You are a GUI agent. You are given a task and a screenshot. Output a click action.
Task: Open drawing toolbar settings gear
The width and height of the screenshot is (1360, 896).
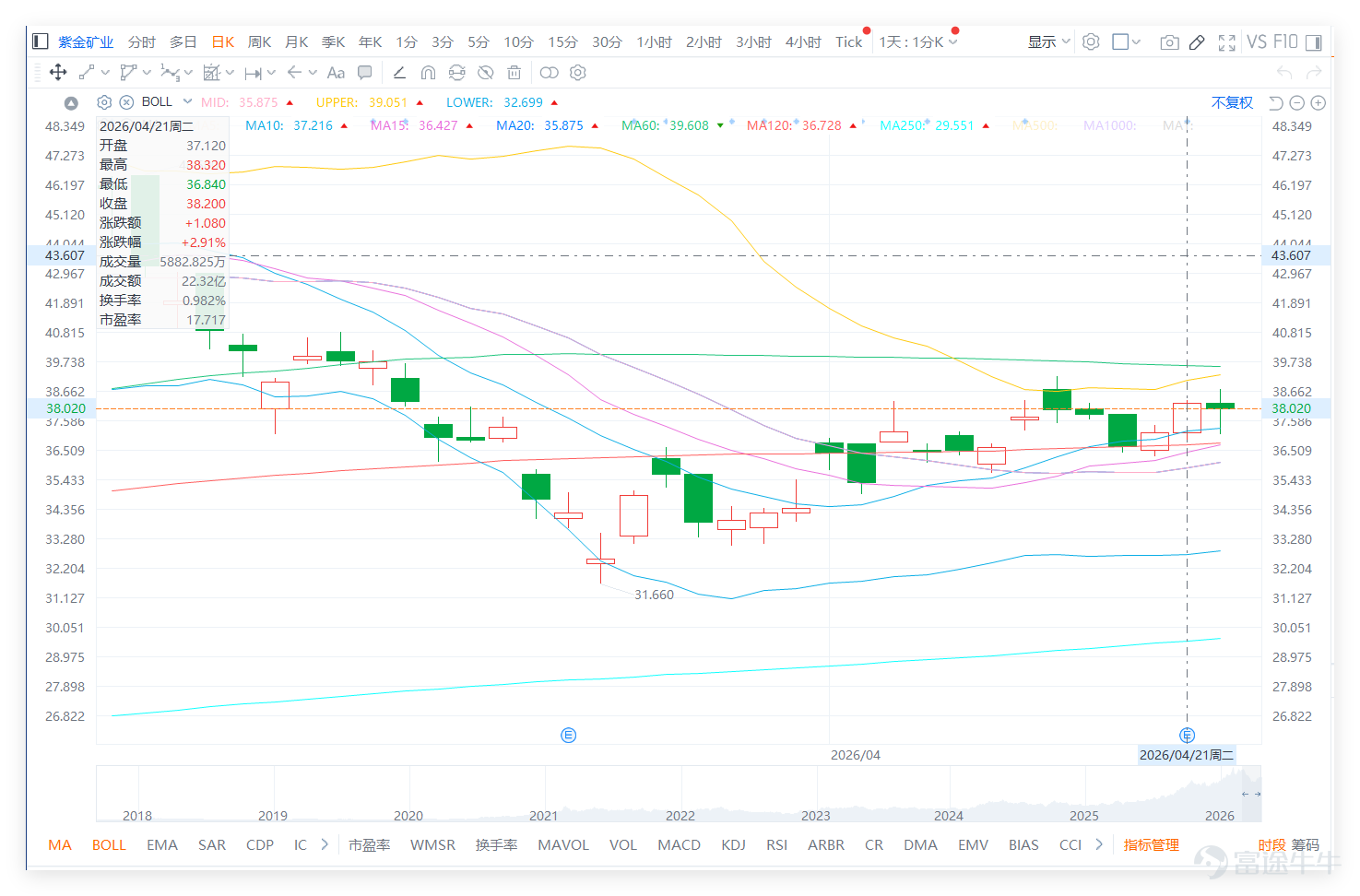coord(578,72)
